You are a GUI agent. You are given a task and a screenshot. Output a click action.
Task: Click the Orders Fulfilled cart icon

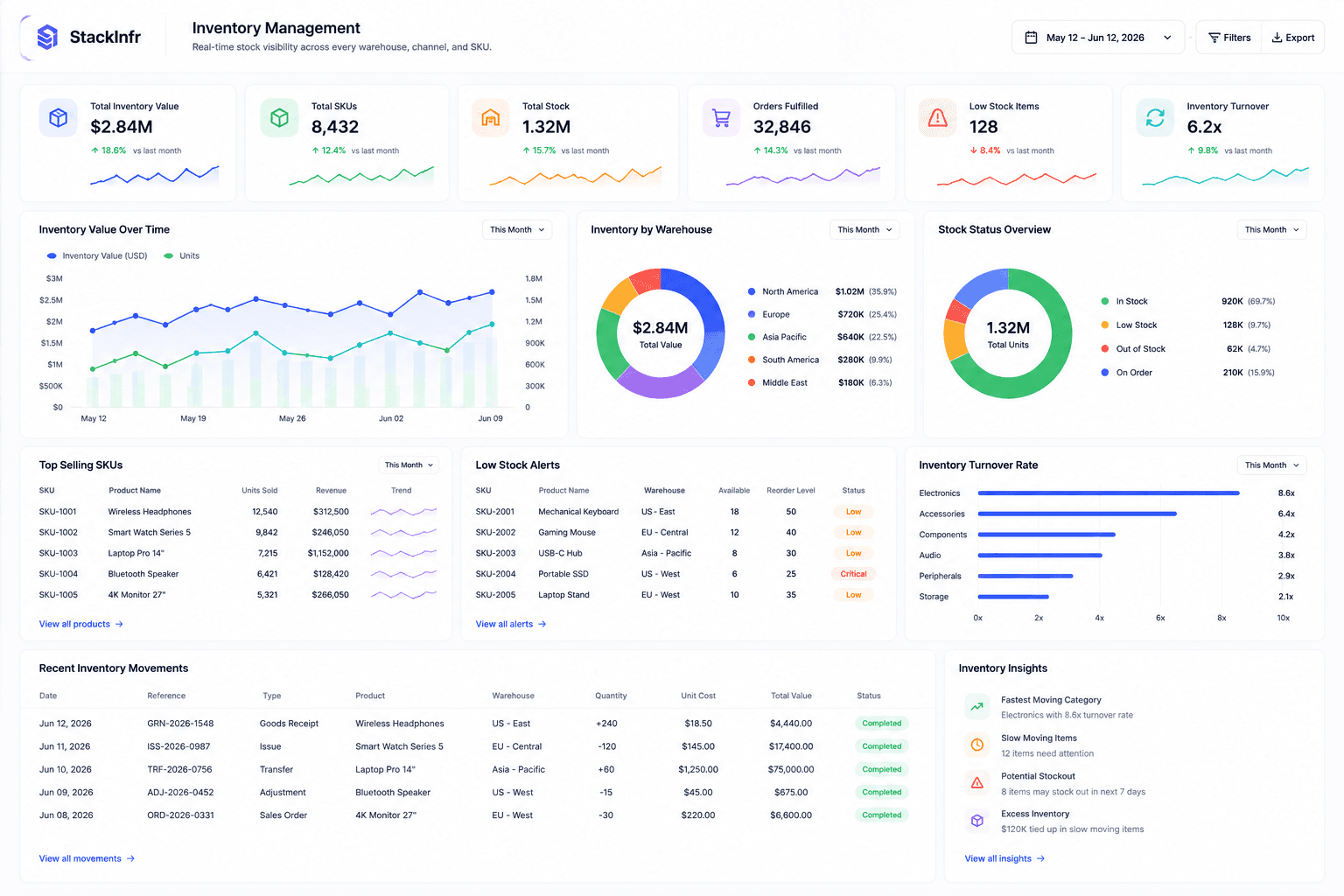721,118
